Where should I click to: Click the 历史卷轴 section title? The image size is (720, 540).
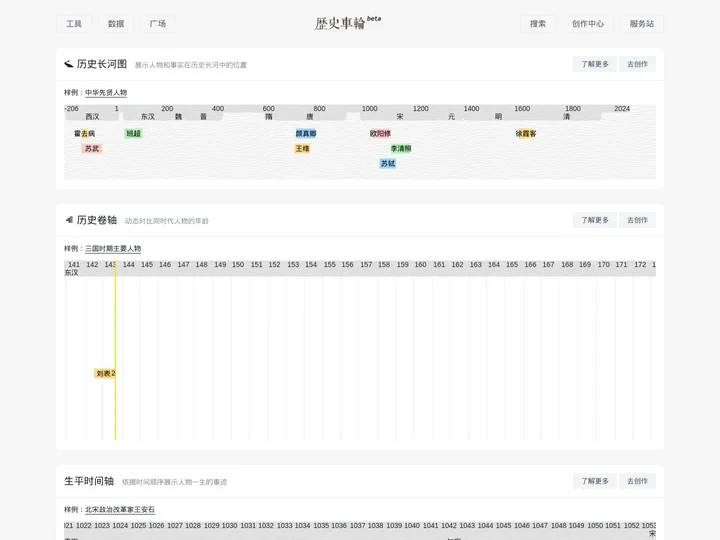click(x=96, y=220)
